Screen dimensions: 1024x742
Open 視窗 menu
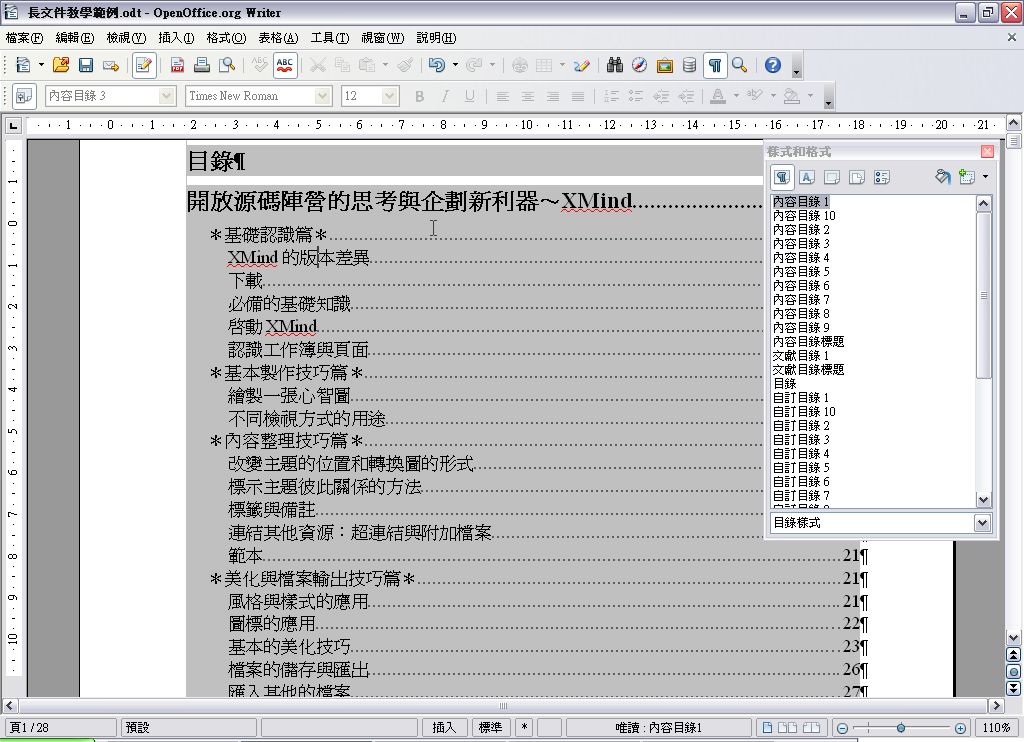(383, 38)
